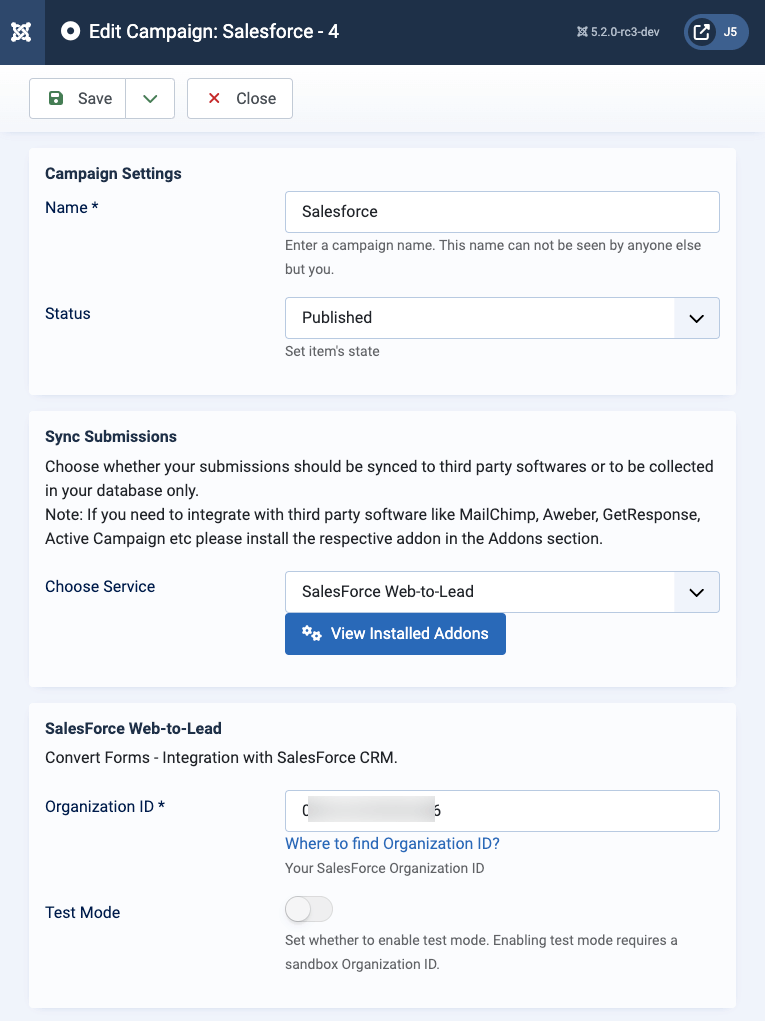Expand the Save options dropdown arrow

tap(150, 98)
